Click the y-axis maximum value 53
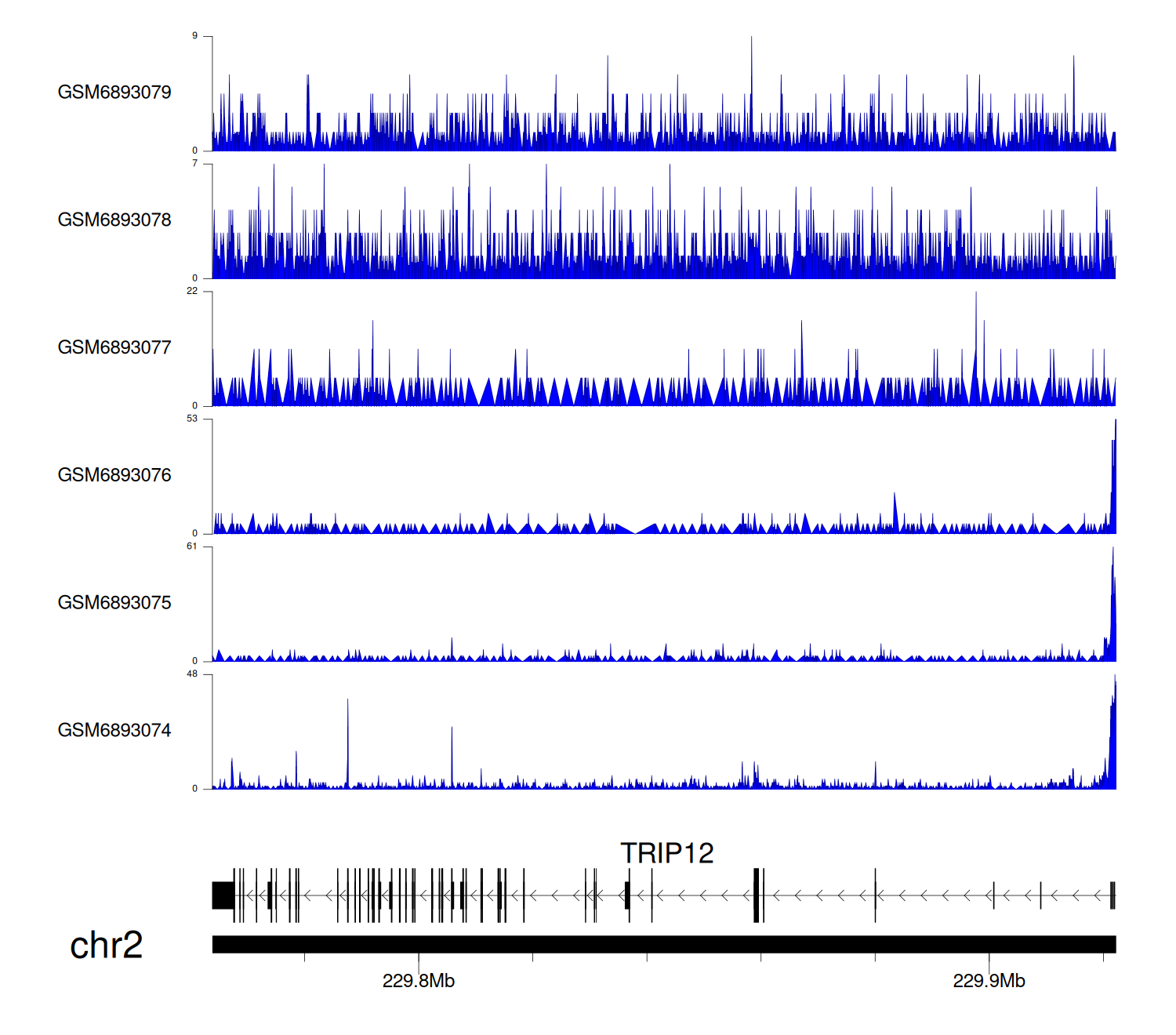This screenshot has height=1035, width=1176. coord(192,419)
